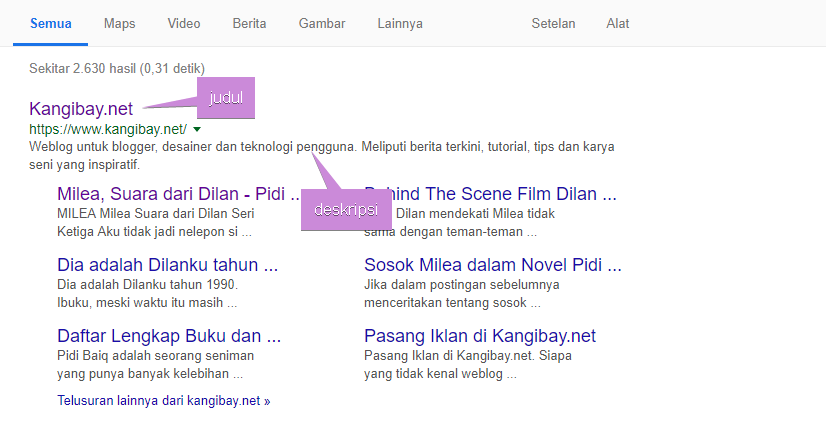
Task: Open the Alat tools option
Action: 617,24
